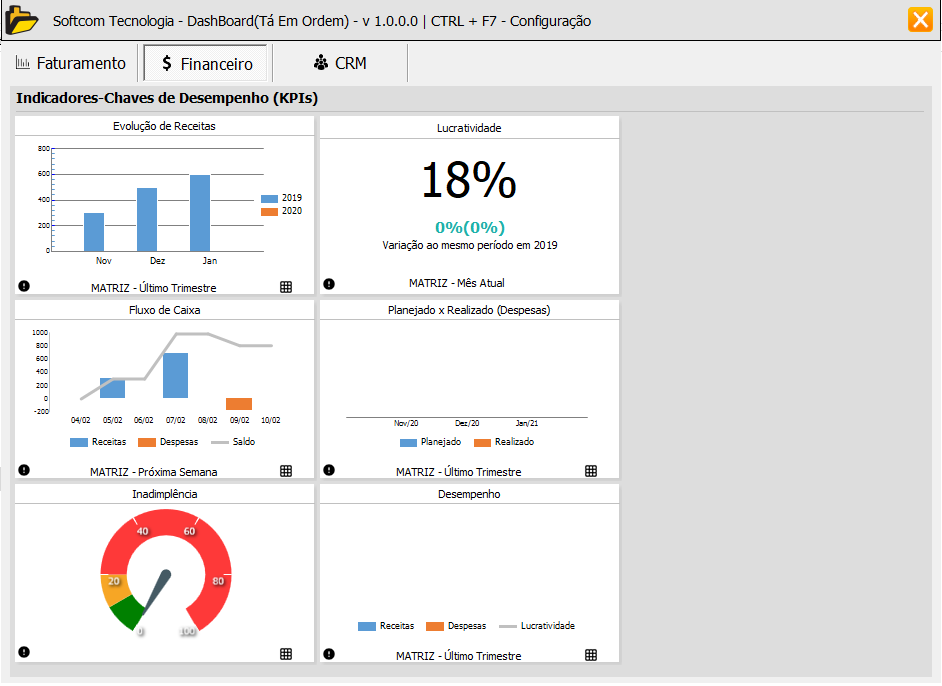Open the CRM tab
942x686 pixels.
(x=340, y=63)
